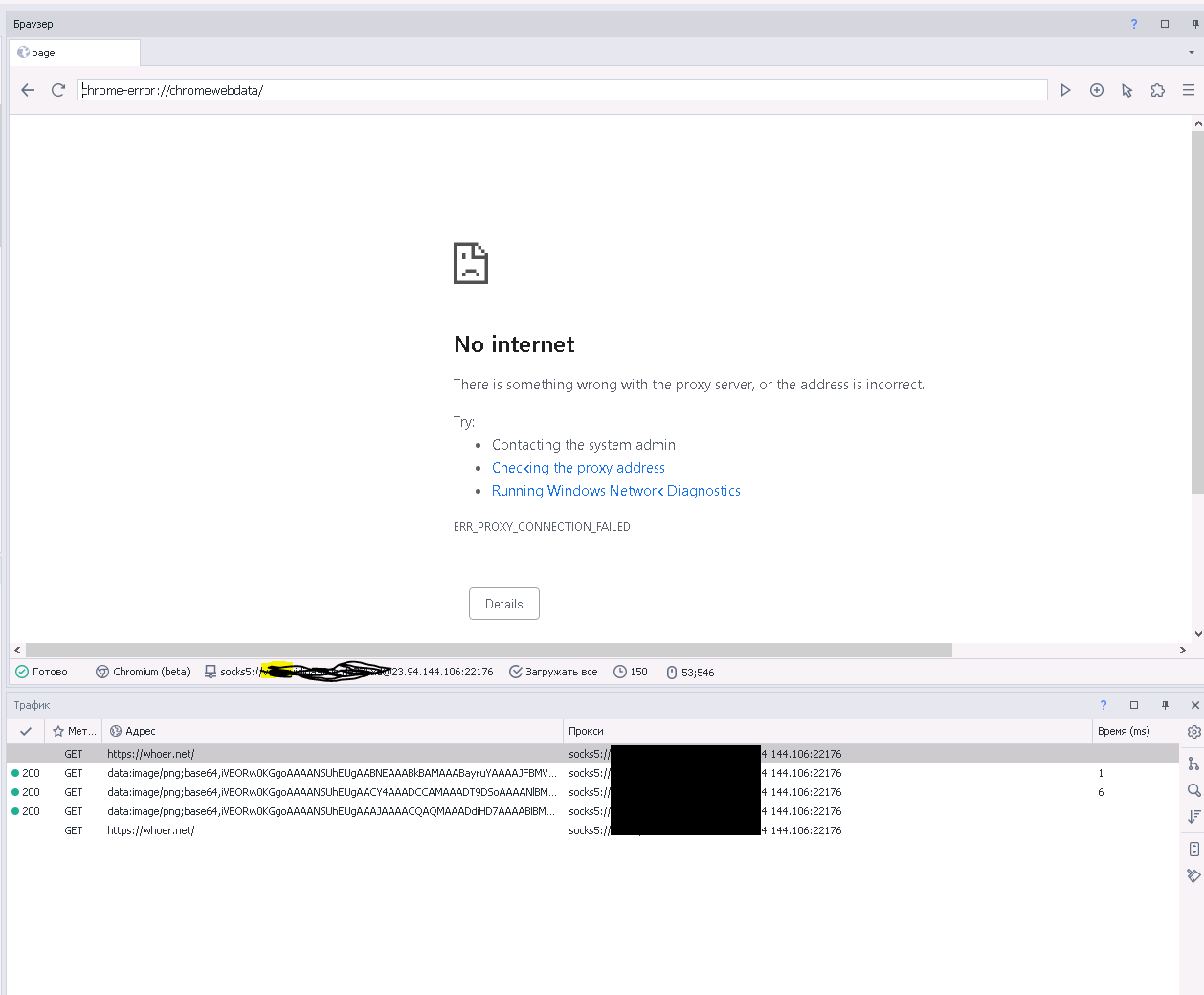
Task: Click the page horizontal scrollbar thumb
Action: click(x=489, y=650)
